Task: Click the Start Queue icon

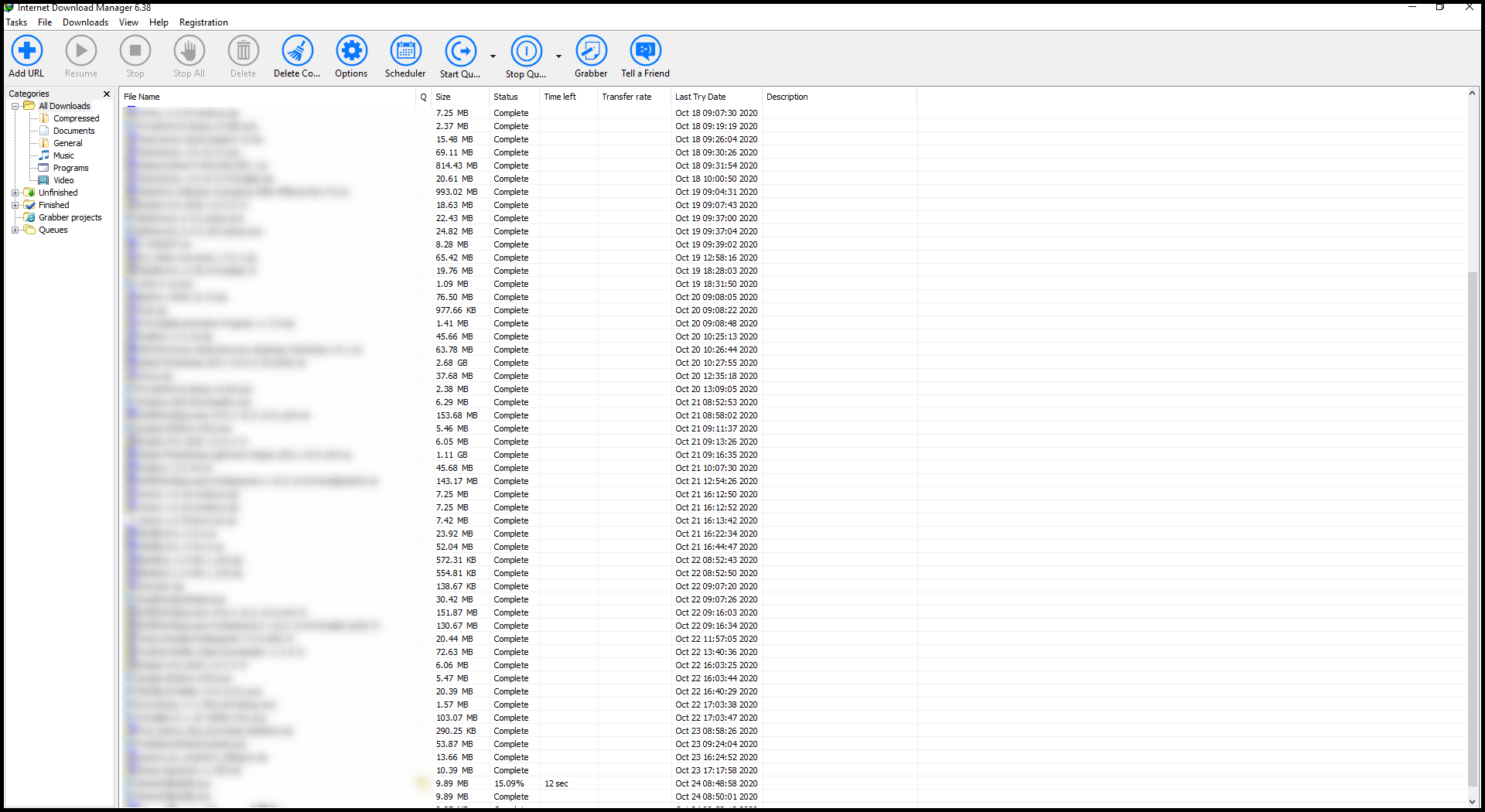Action: (x=461, y=51)
